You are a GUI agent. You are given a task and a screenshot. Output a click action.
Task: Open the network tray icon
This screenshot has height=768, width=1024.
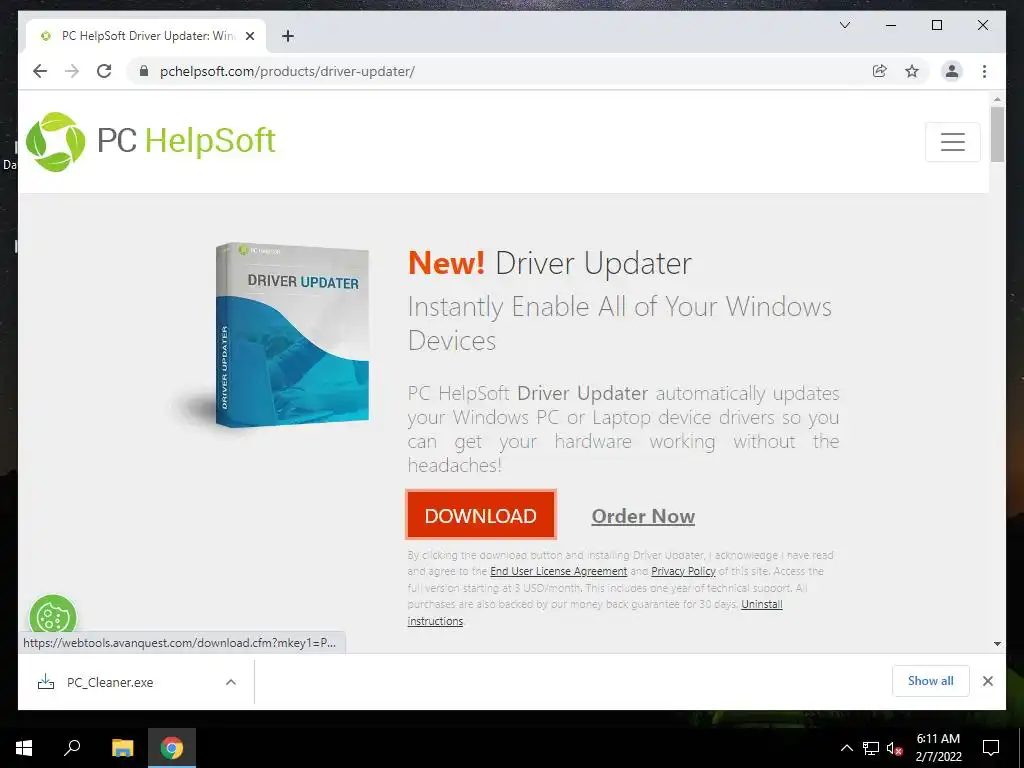(871, 748)
